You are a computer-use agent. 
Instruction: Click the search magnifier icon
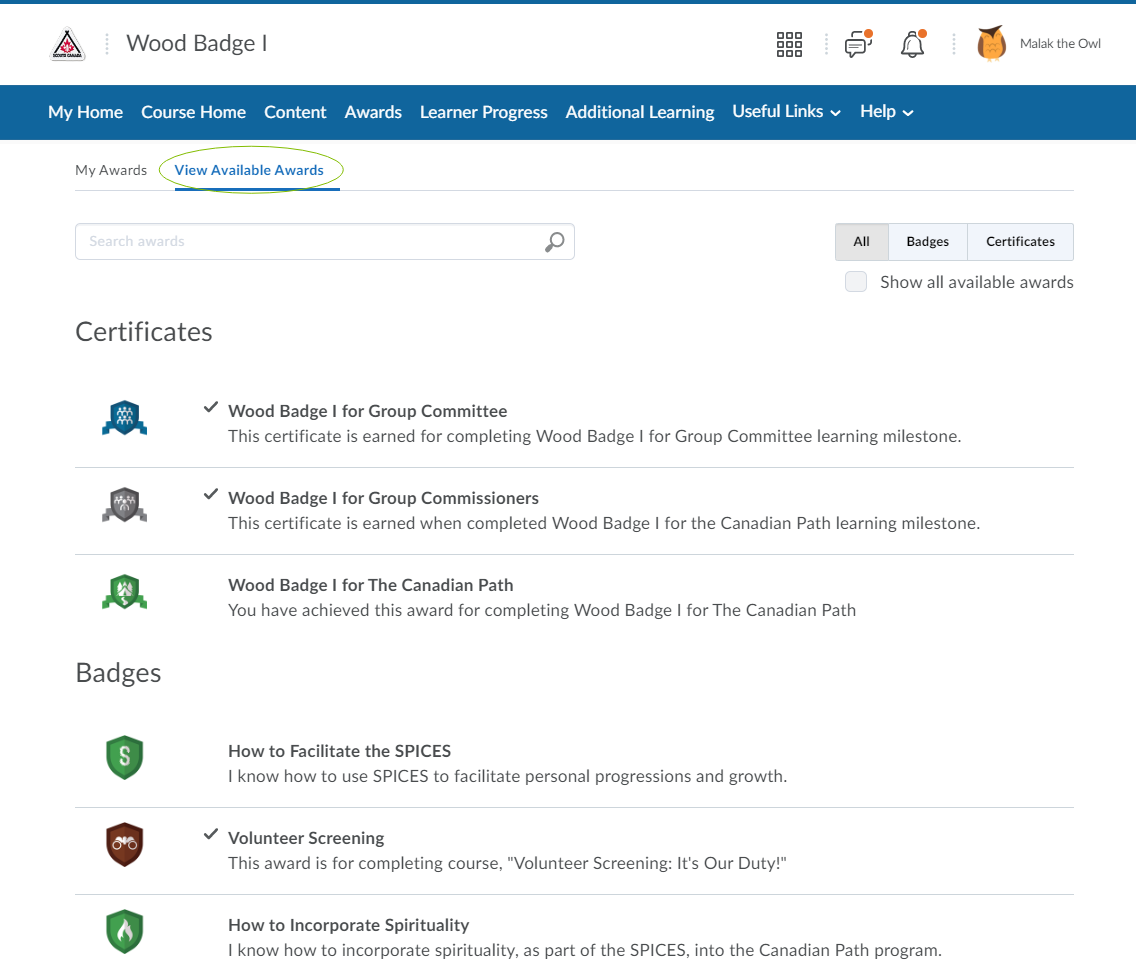[554, 242]
